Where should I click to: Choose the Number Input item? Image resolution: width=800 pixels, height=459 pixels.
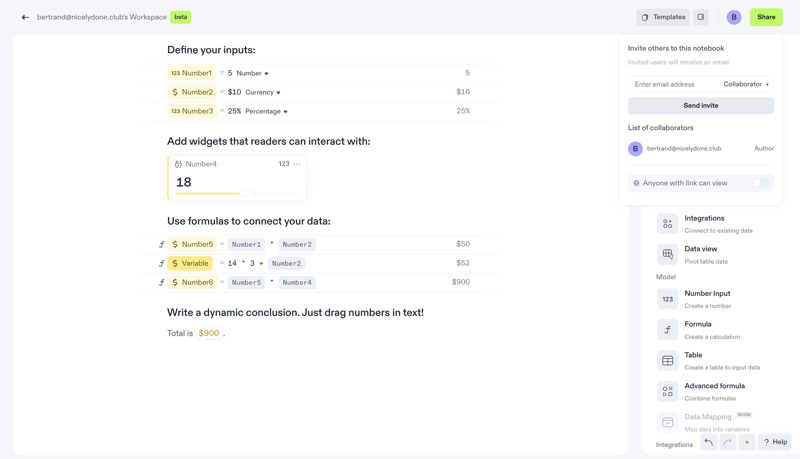click(x=717, y=299)
